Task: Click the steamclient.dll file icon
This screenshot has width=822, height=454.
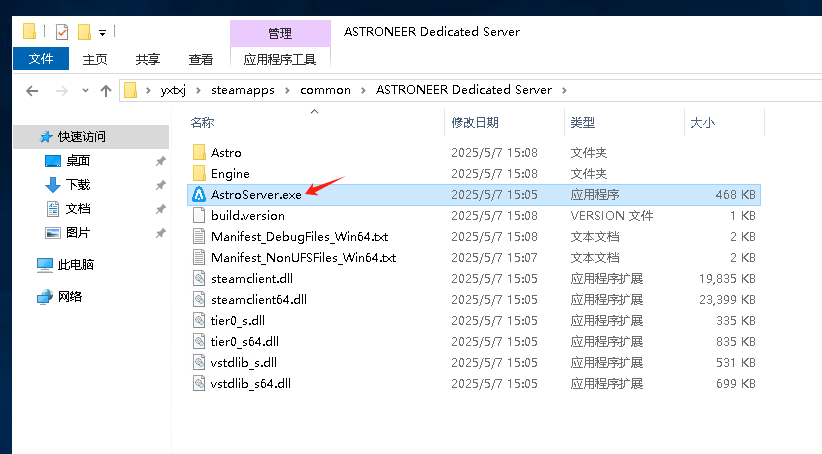Action: pyautogui.click(x=199, y=278)
